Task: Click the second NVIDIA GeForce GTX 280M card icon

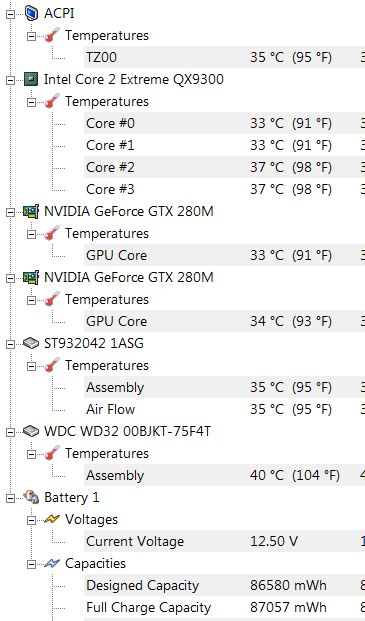Action: coord(31,277)
